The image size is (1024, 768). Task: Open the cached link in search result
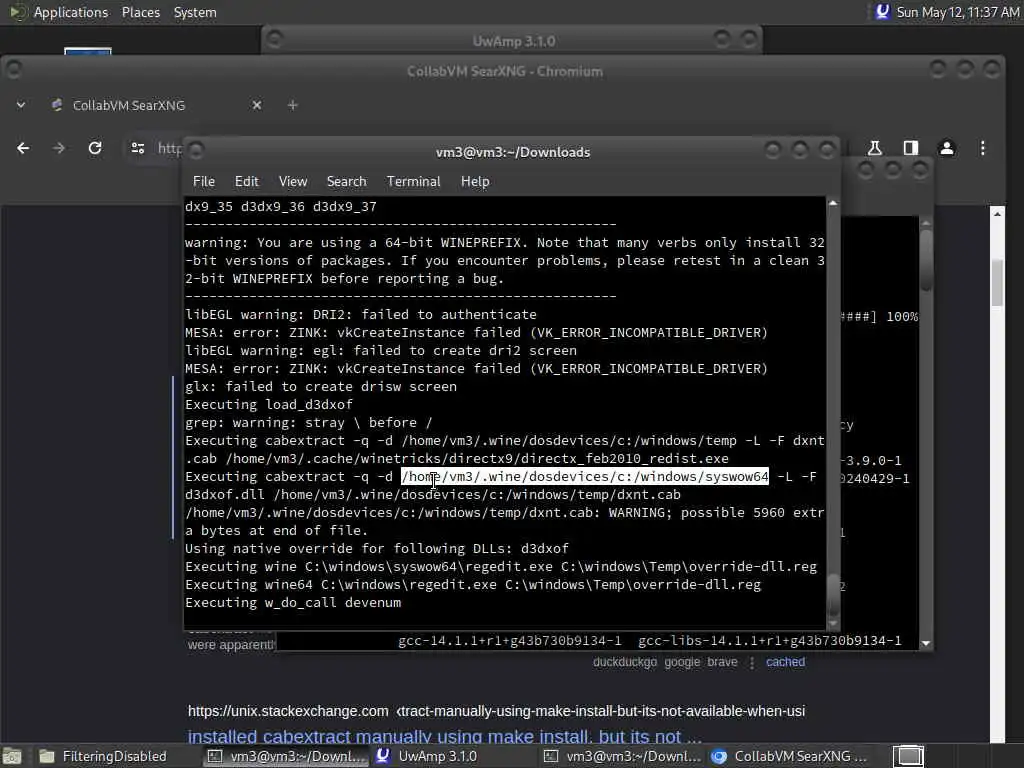tap(785, 662)
